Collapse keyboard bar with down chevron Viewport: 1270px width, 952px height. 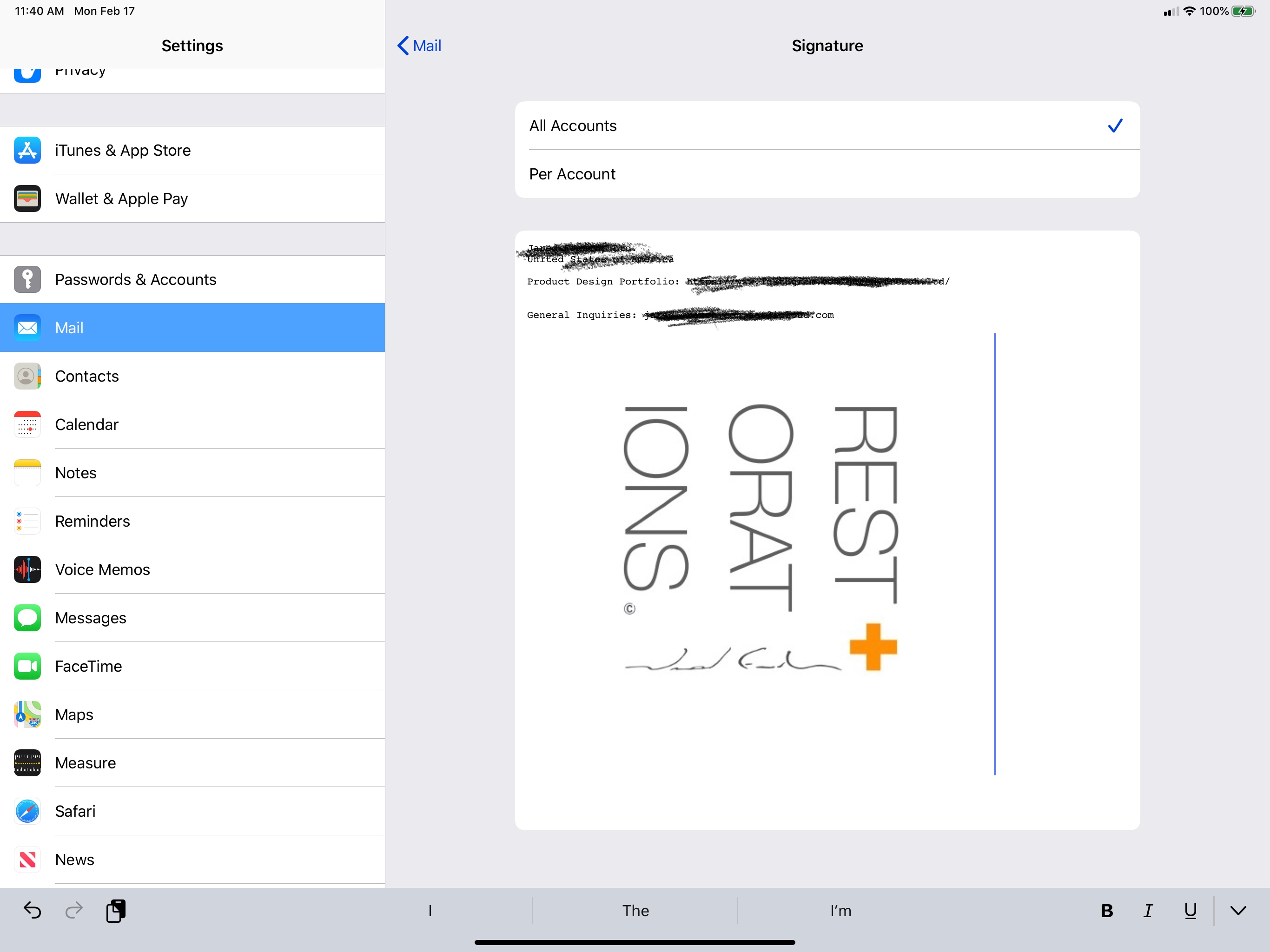click(1238, 911)
